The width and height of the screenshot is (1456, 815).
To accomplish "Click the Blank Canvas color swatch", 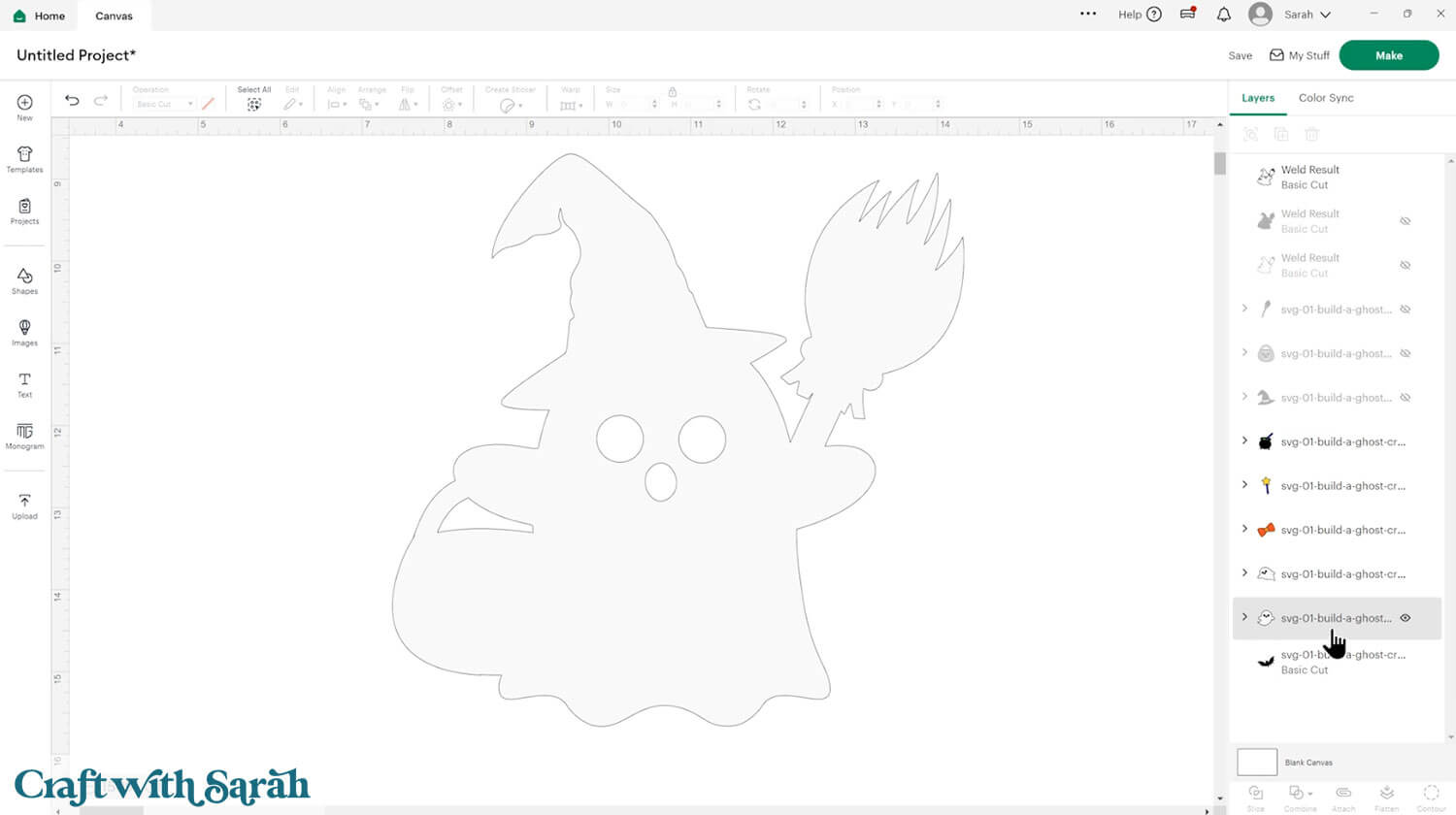I will 1257,762.
